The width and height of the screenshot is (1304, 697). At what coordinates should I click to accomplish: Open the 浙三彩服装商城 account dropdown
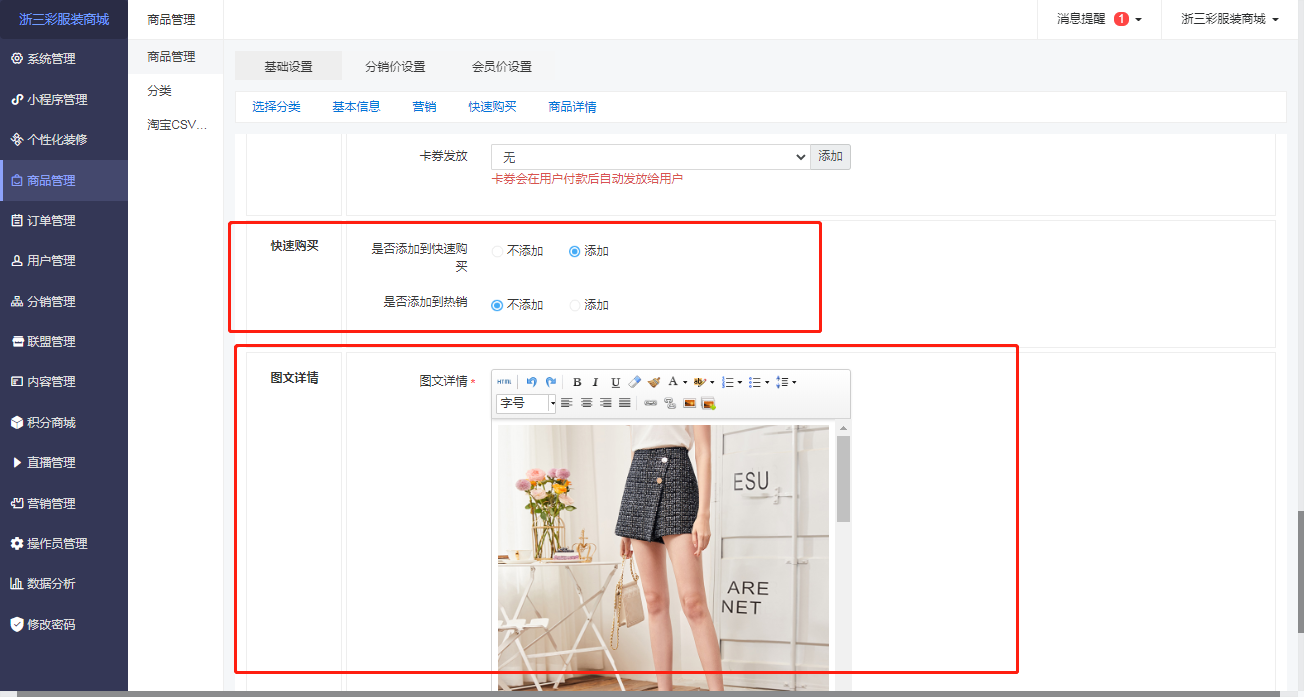point(1230,19)
